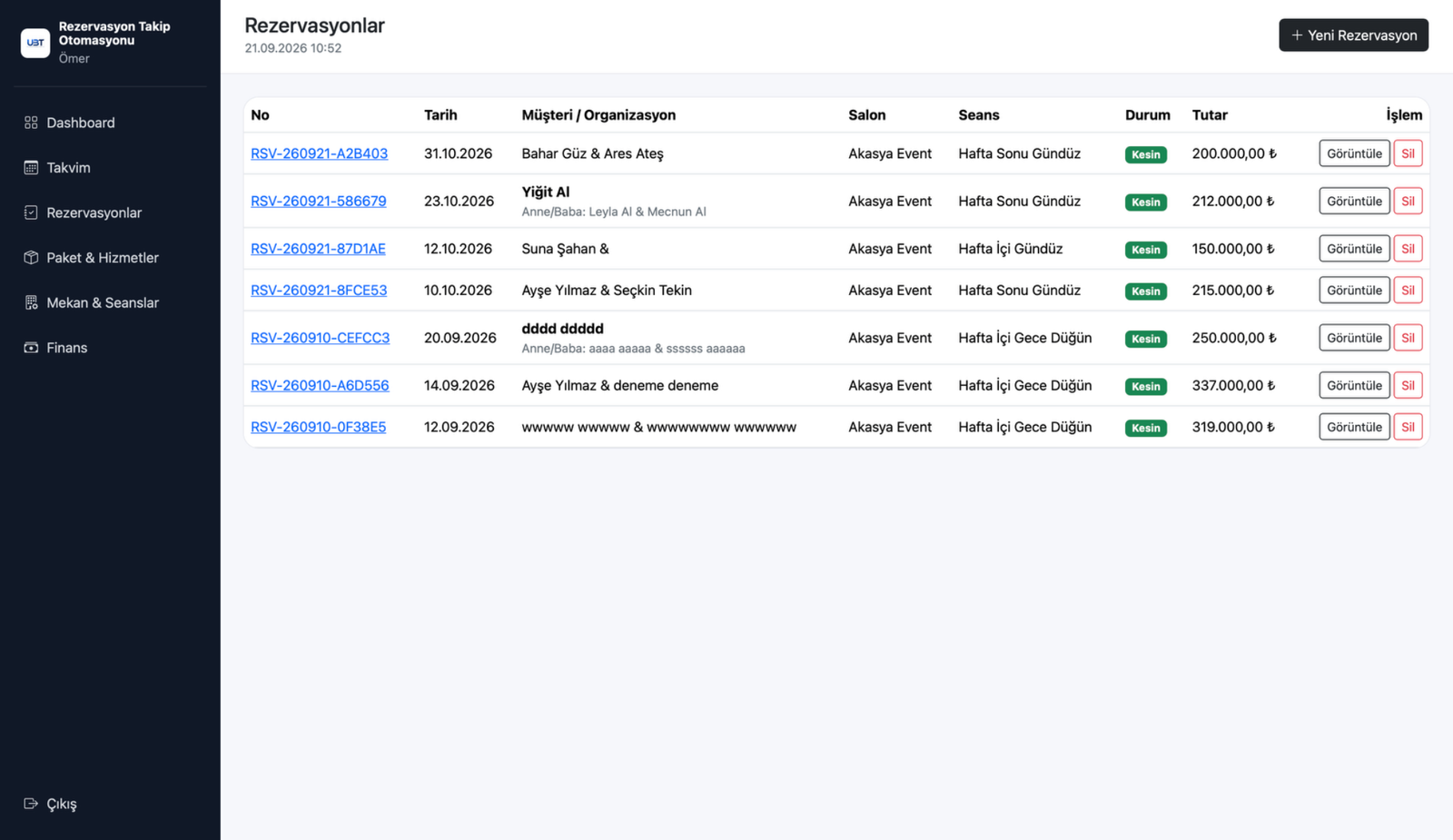
Task: Click the Çıkış logout icon
Action: click(31, 804)
